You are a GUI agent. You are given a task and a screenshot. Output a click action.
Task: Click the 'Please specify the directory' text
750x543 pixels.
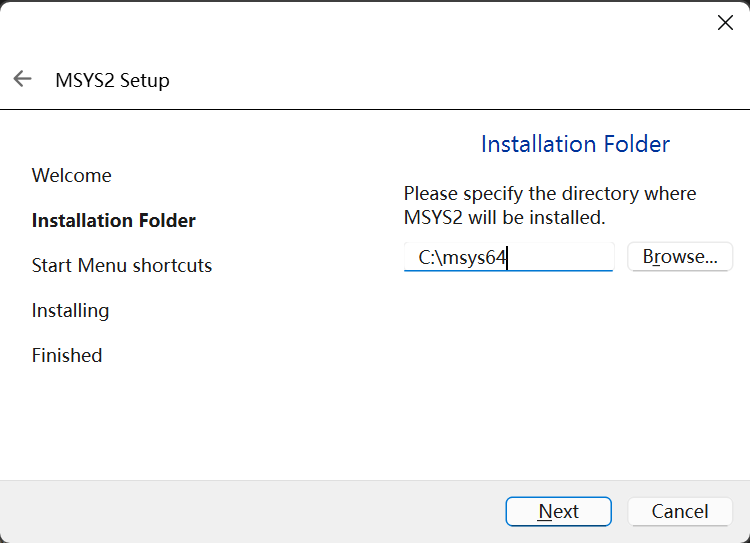(x=550, y=193)
